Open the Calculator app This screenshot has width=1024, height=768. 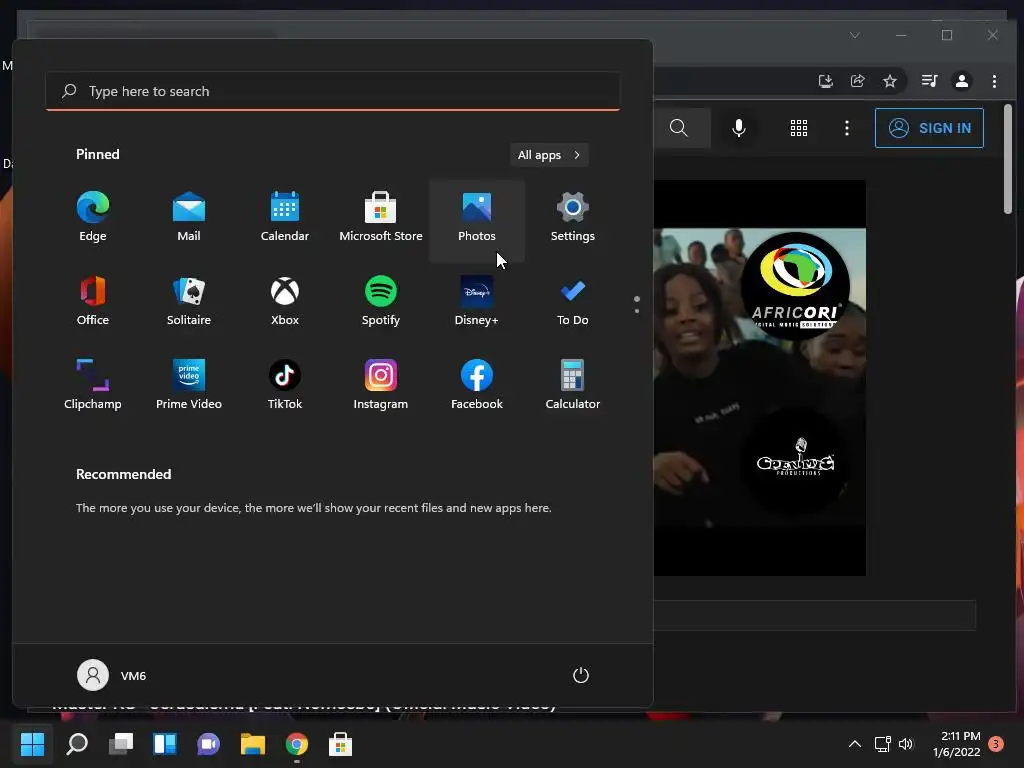573,385
